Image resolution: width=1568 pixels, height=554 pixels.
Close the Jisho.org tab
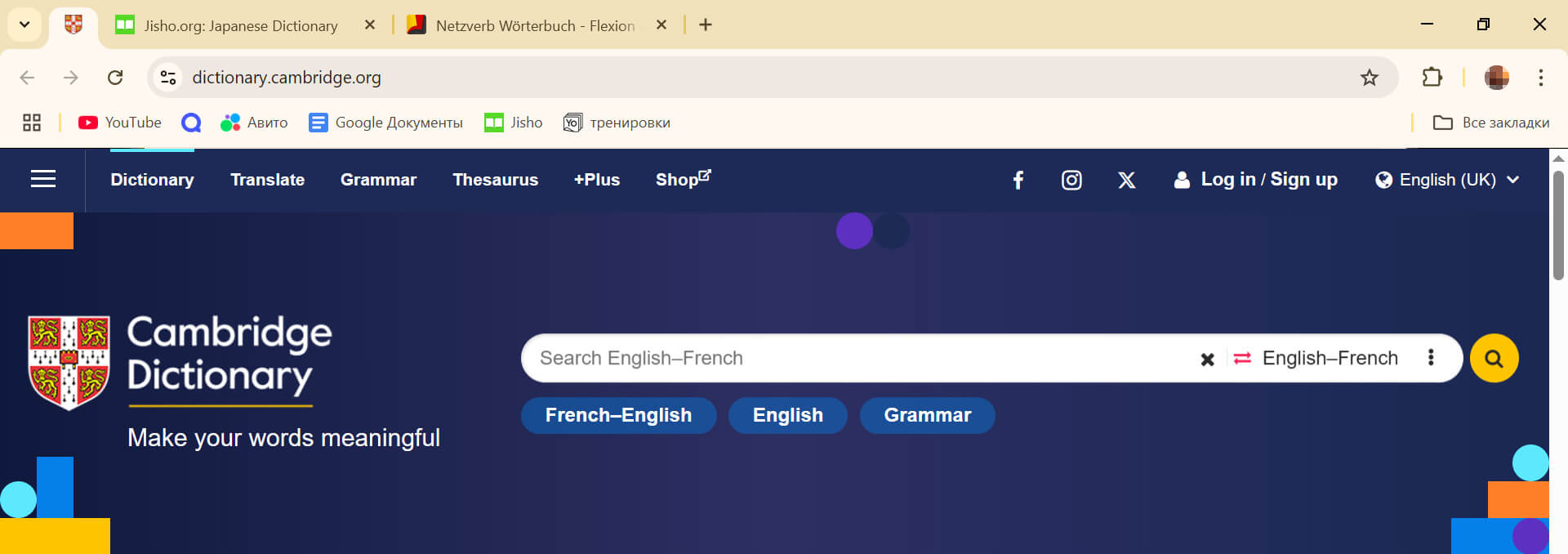pyautogui.click(x=370, y=25)
